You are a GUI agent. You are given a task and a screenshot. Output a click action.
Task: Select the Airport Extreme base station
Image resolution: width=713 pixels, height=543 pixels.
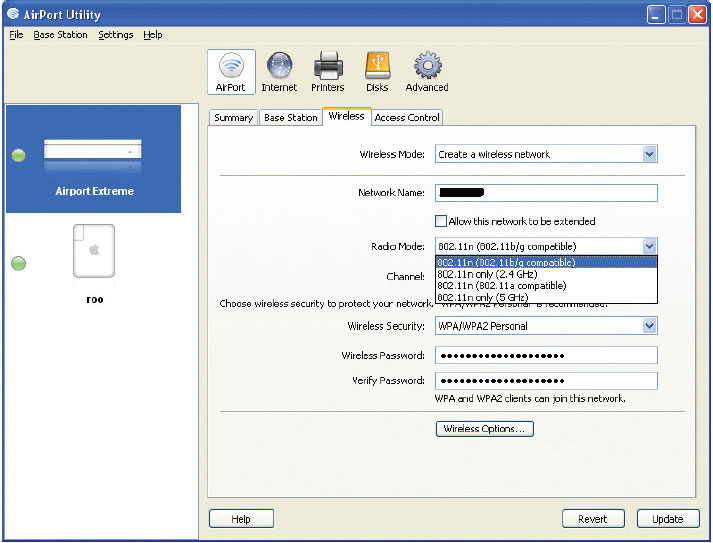point(93,159)
